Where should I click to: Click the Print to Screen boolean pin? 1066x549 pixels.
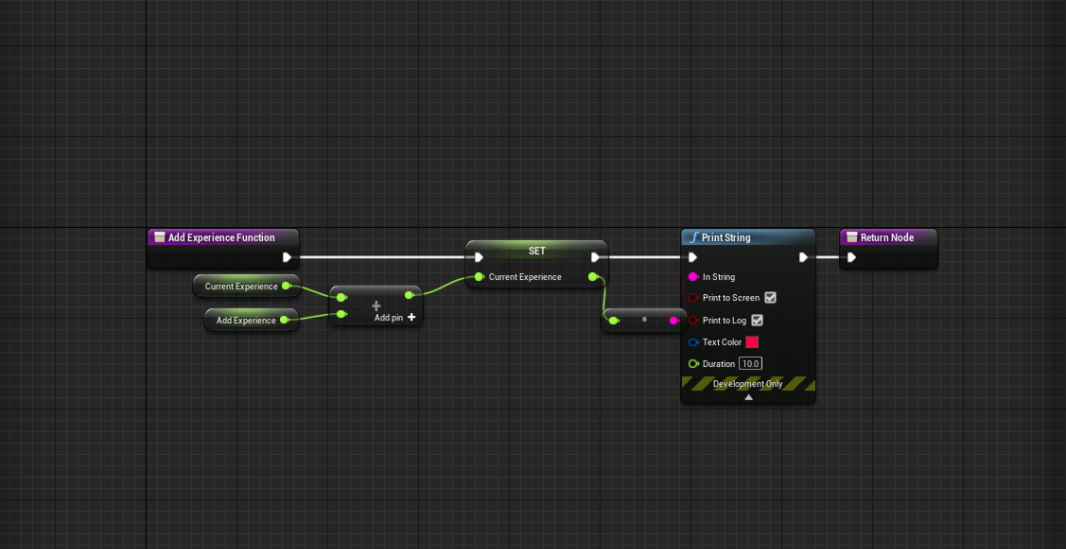(693, 298)
